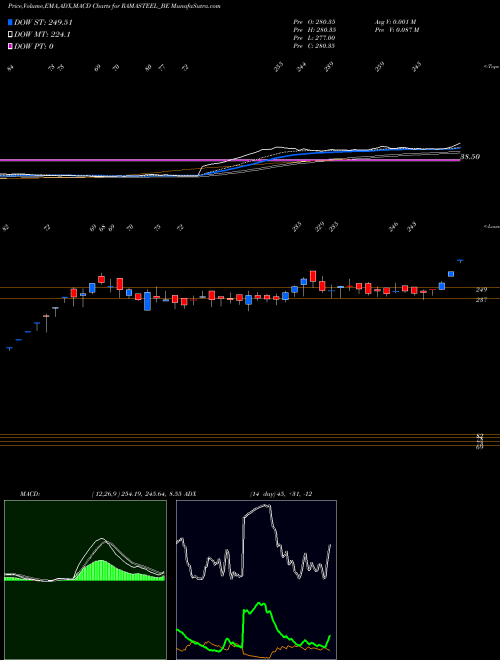The image size is (500, 660).
Task: Open the green MACD histogram panel
Action: 85,580
